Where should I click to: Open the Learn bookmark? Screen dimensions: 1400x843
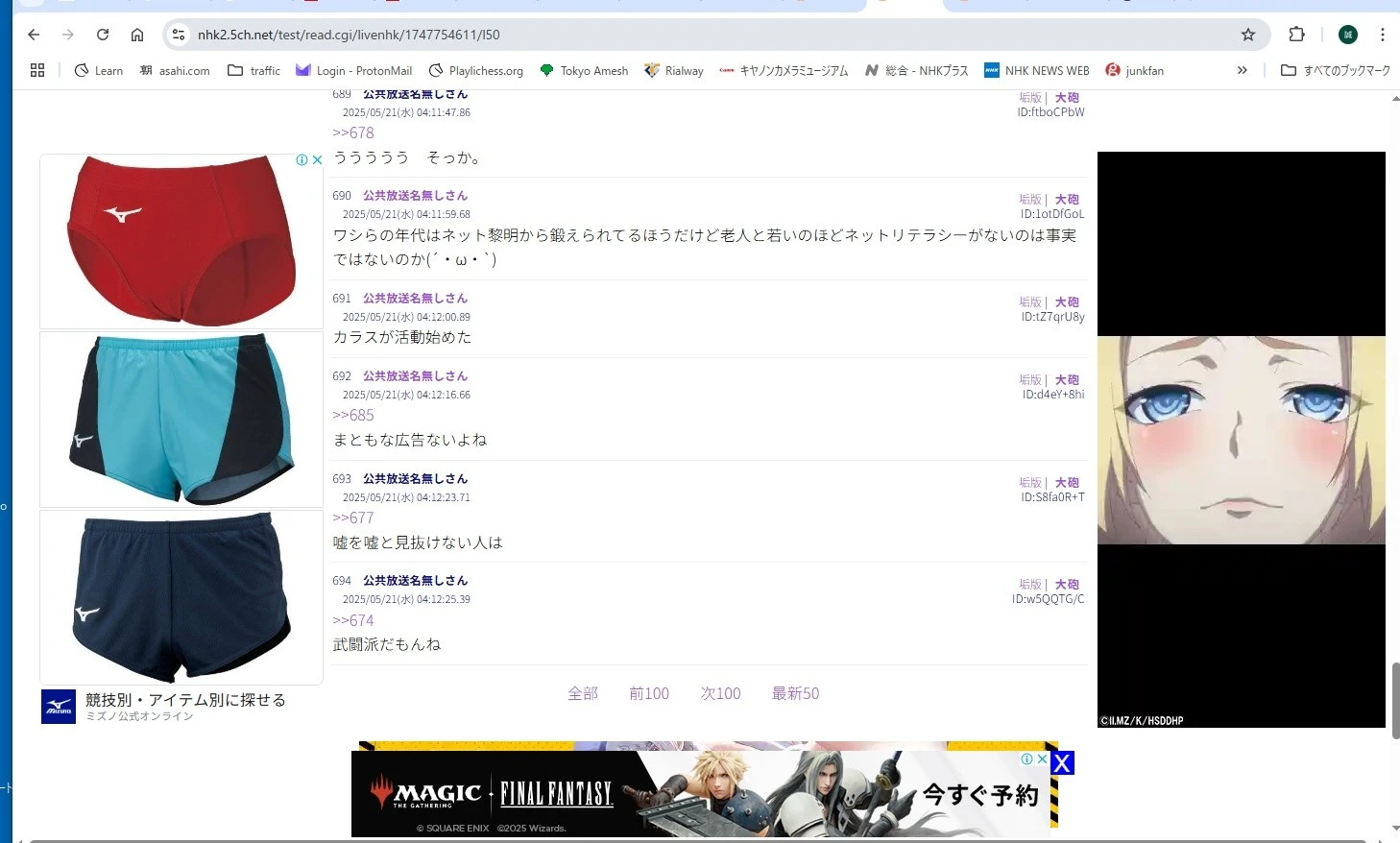[x=99, y=71]
